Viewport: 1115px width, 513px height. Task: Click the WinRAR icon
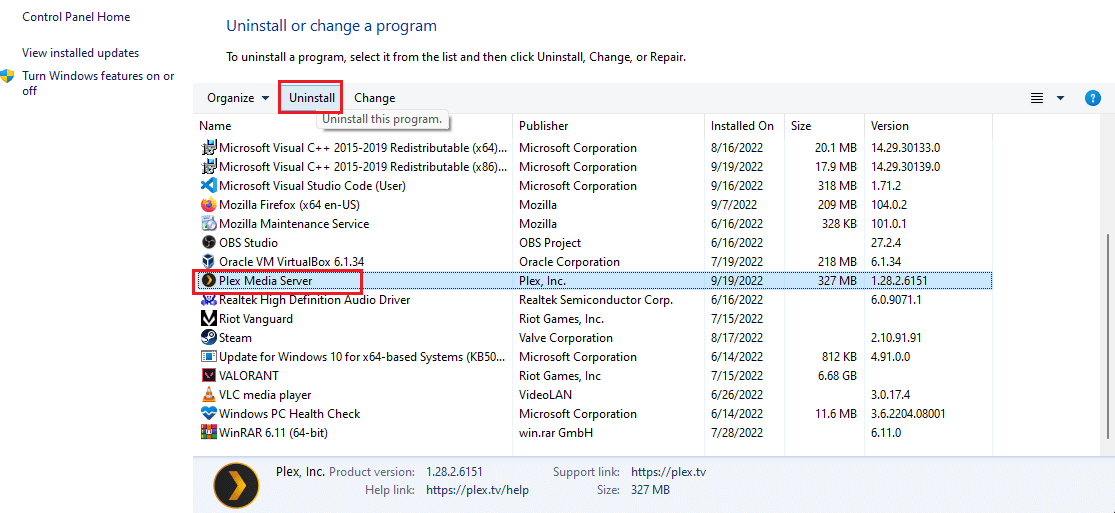[x=208, y=433]
